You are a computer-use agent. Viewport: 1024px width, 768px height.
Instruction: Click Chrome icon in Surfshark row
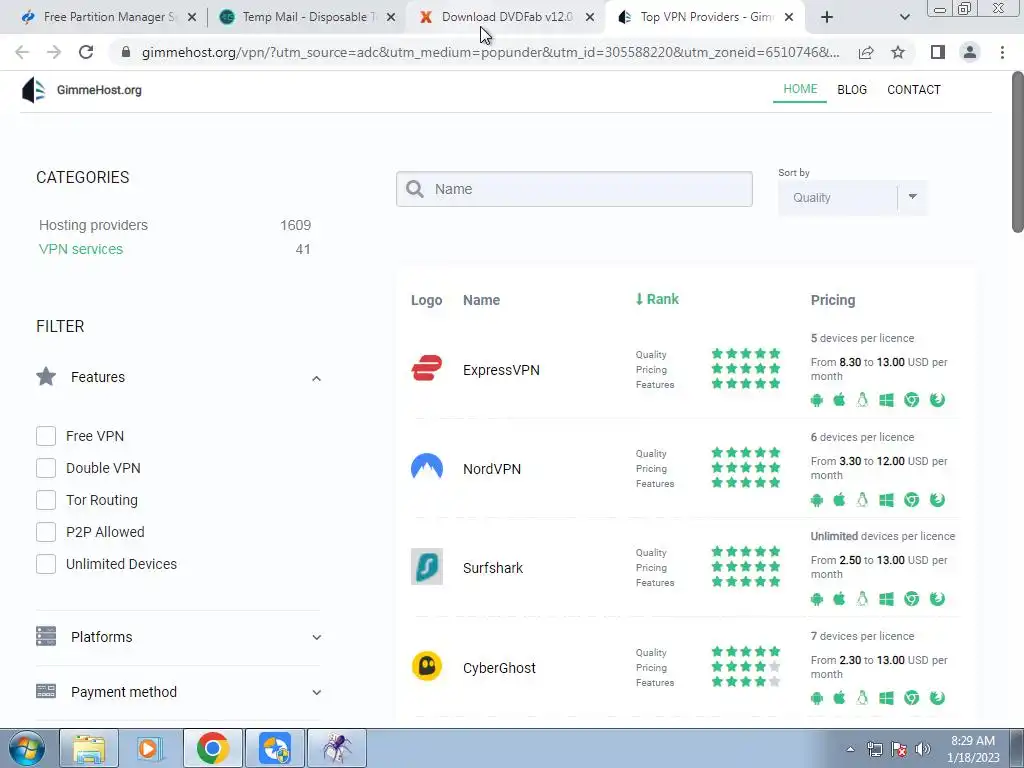912,598
